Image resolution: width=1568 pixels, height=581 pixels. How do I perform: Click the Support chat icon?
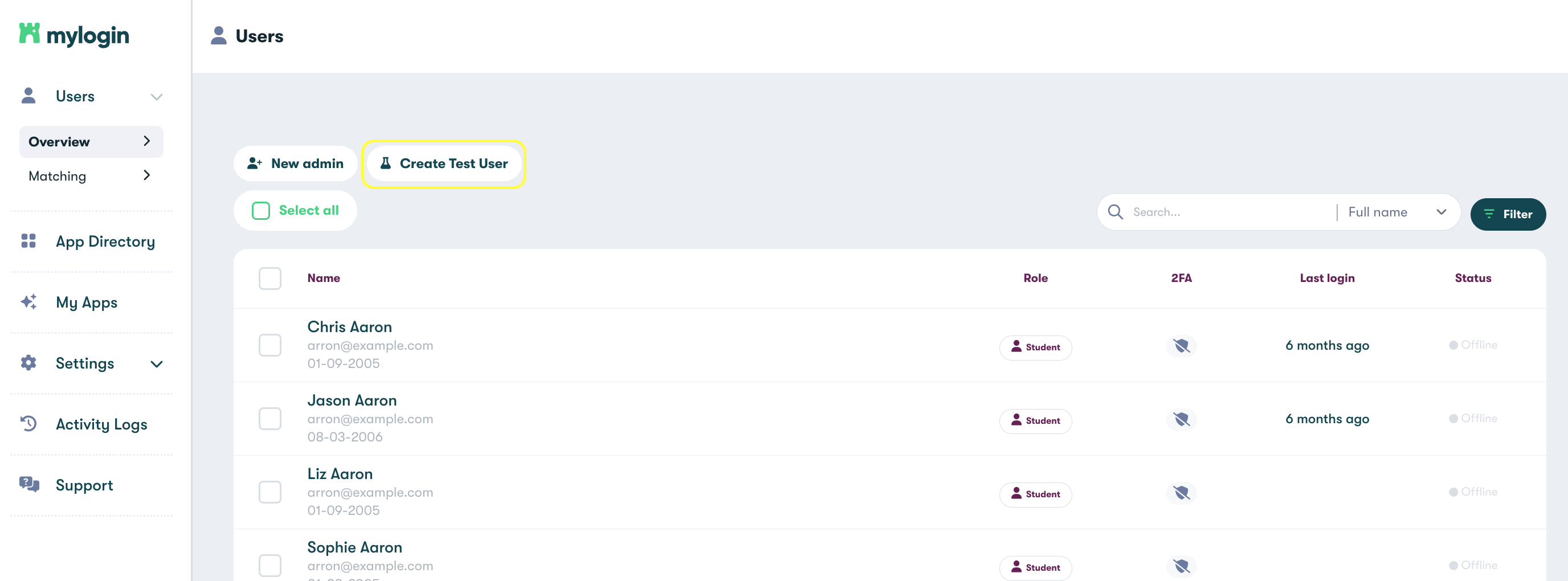click(28, 484)
